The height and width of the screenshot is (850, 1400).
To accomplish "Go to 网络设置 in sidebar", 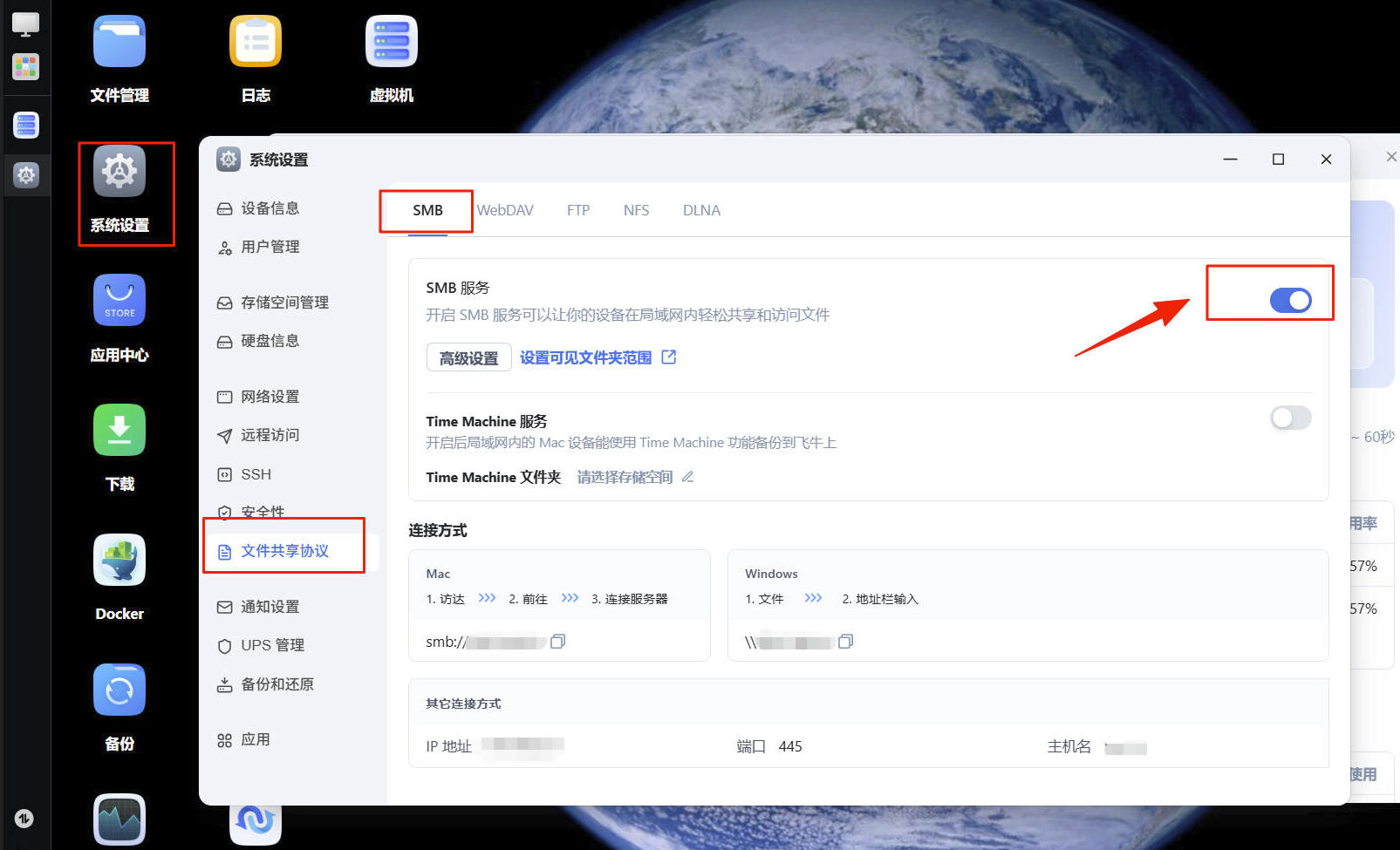I will click(x=270, y=397).
